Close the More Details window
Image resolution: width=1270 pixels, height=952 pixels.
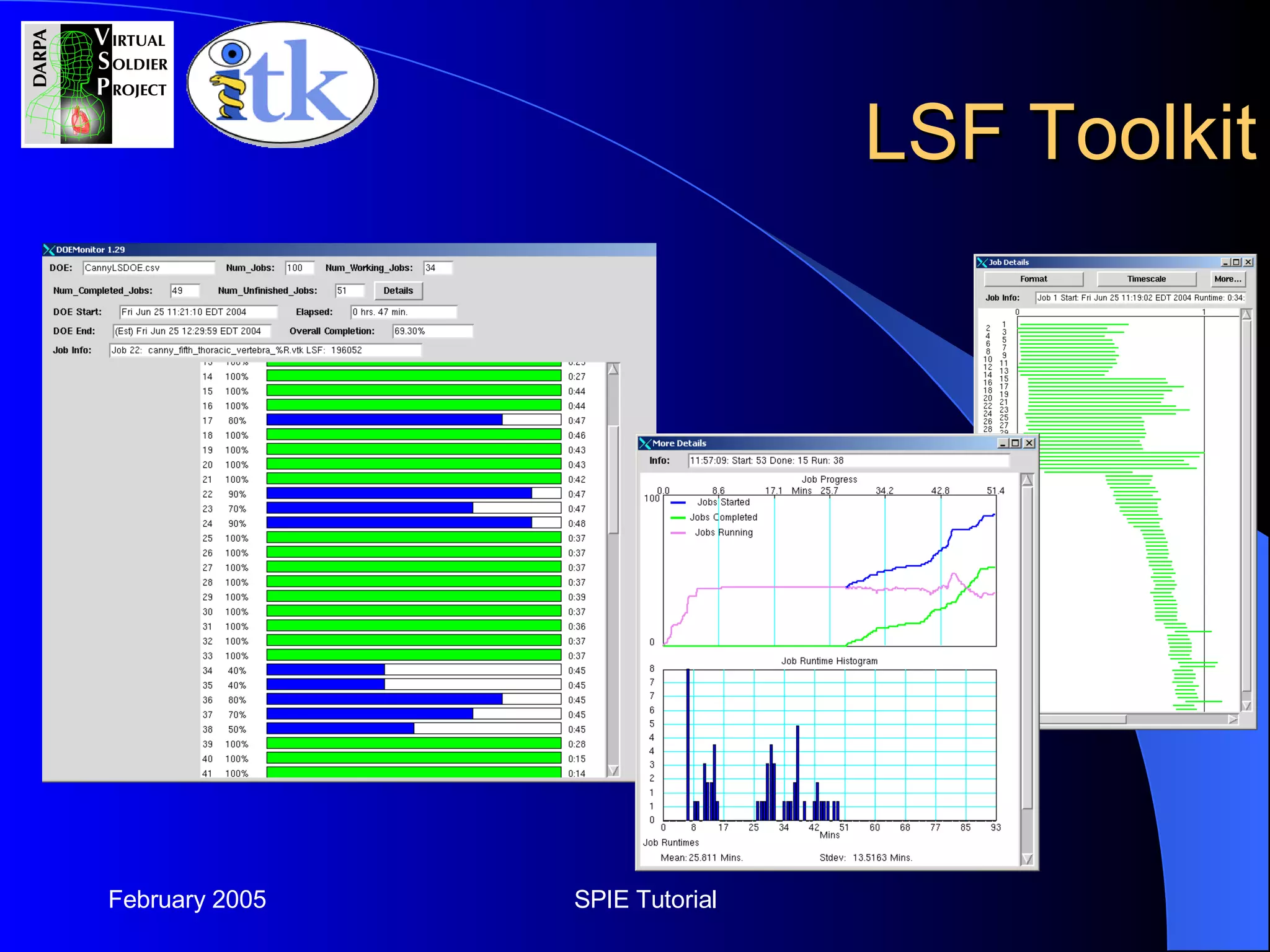[x=1029, y=443]
